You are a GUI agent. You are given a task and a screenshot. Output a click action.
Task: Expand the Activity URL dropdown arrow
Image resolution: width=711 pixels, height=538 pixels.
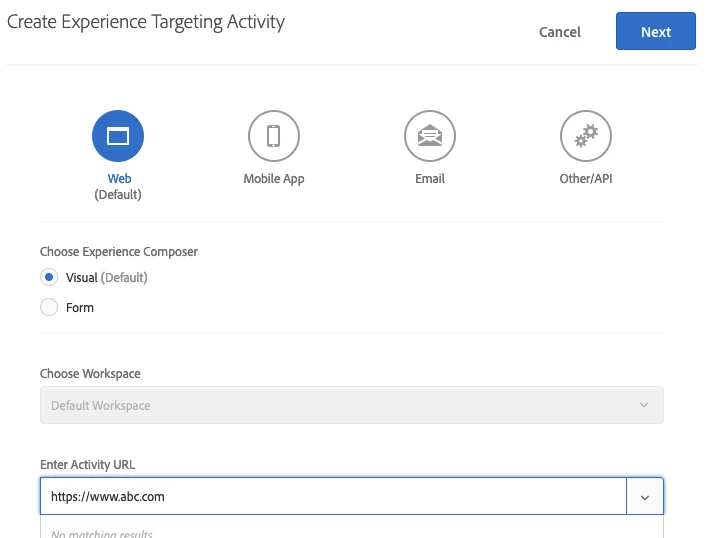[x=645, y=496]
